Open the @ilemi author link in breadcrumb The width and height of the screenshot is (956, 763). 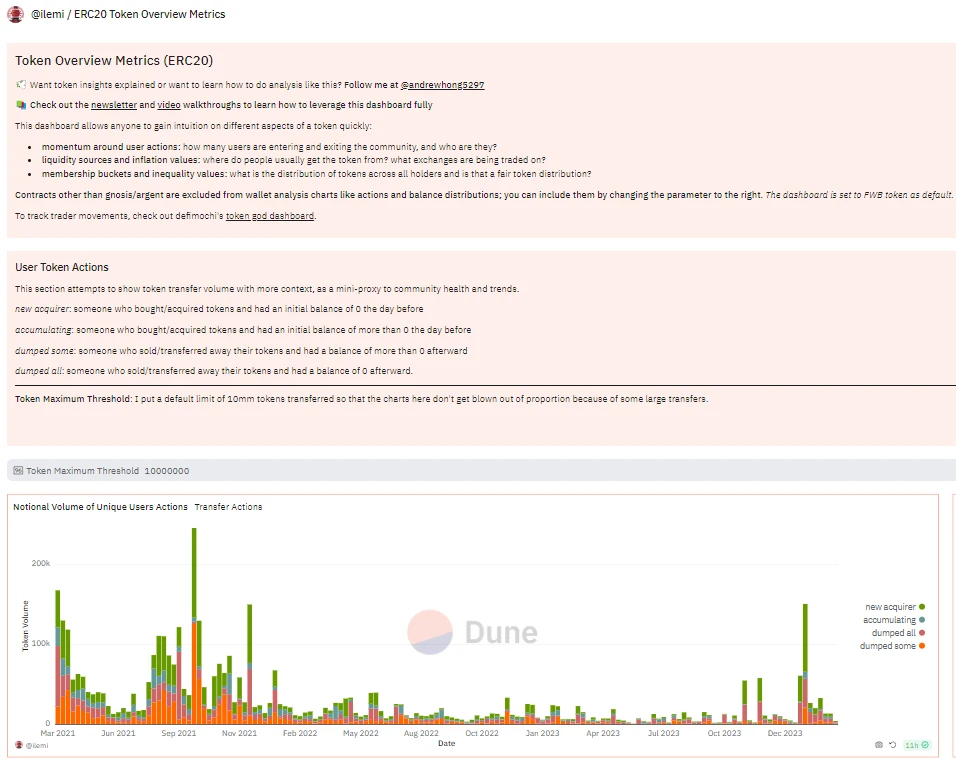pos(48,14)
